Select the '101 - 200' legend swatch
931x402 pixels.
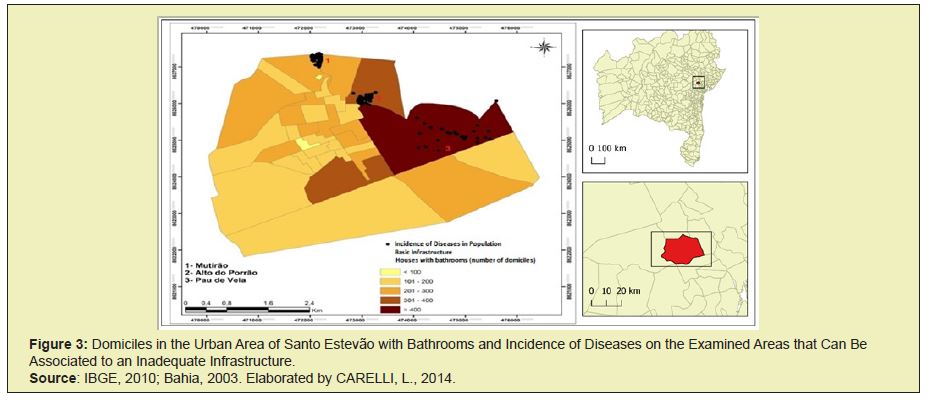[392, 281]
